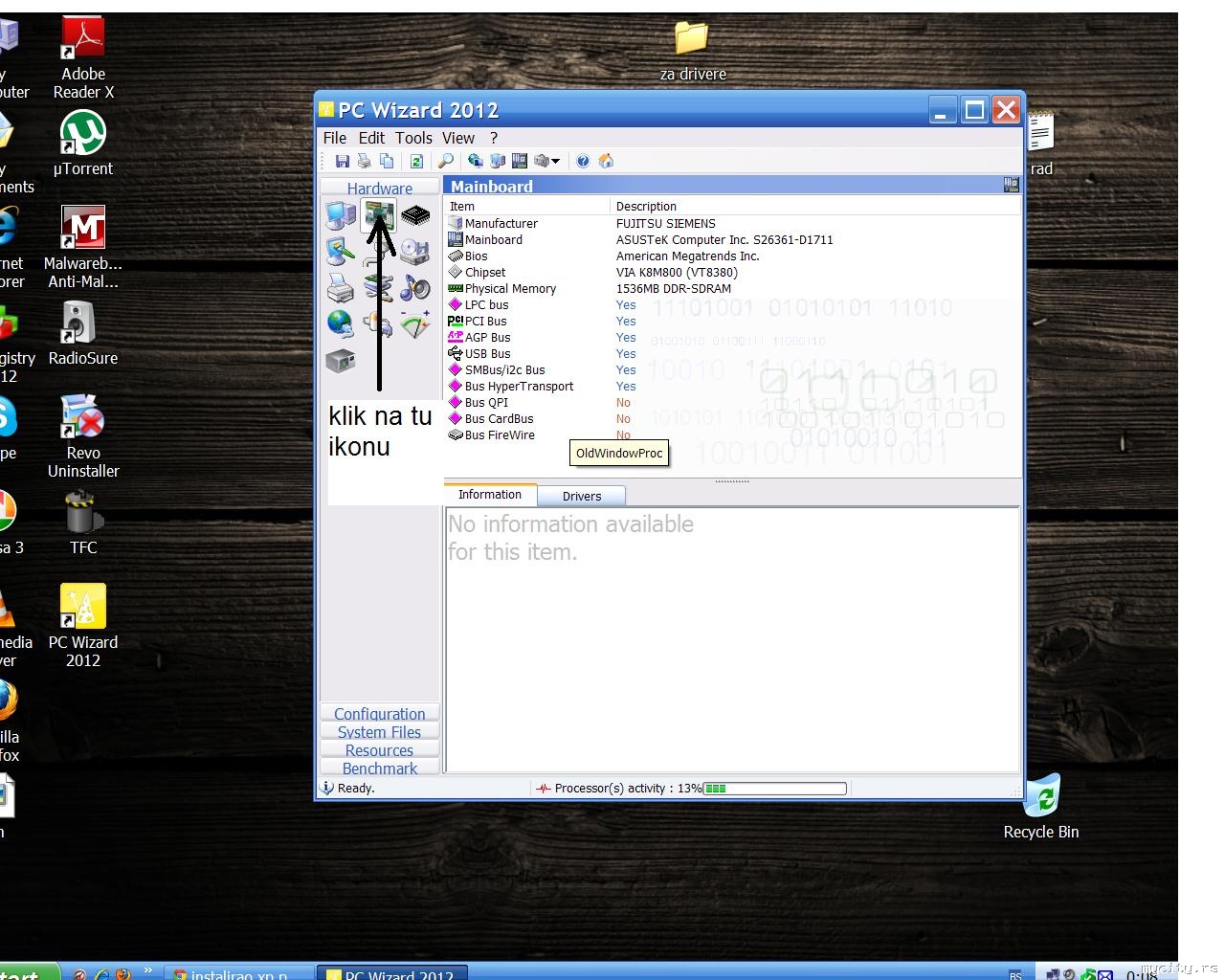Click the Revo Uninstaller desktop icon
This screenshot has height=980, width=1225.
pos(83,436)
